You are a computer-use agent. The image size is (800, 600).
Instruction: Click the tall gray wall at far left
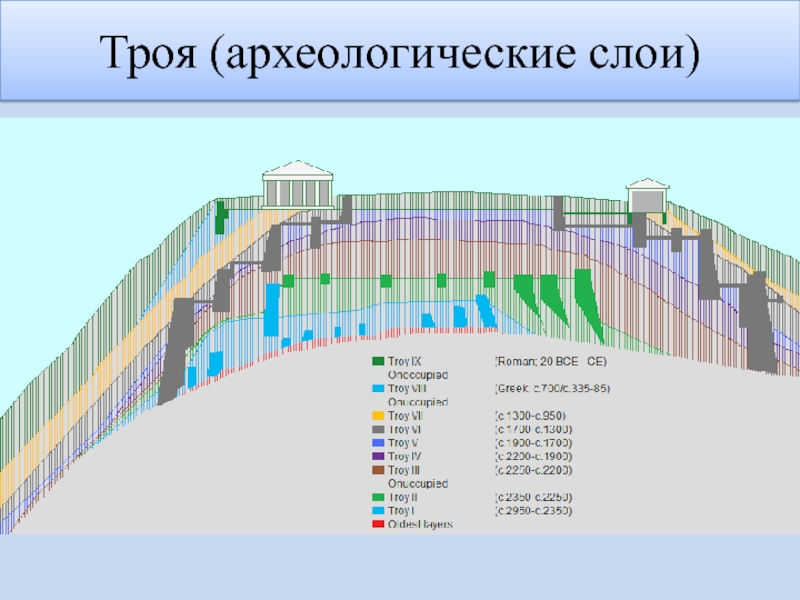click(x=176, y=342)
